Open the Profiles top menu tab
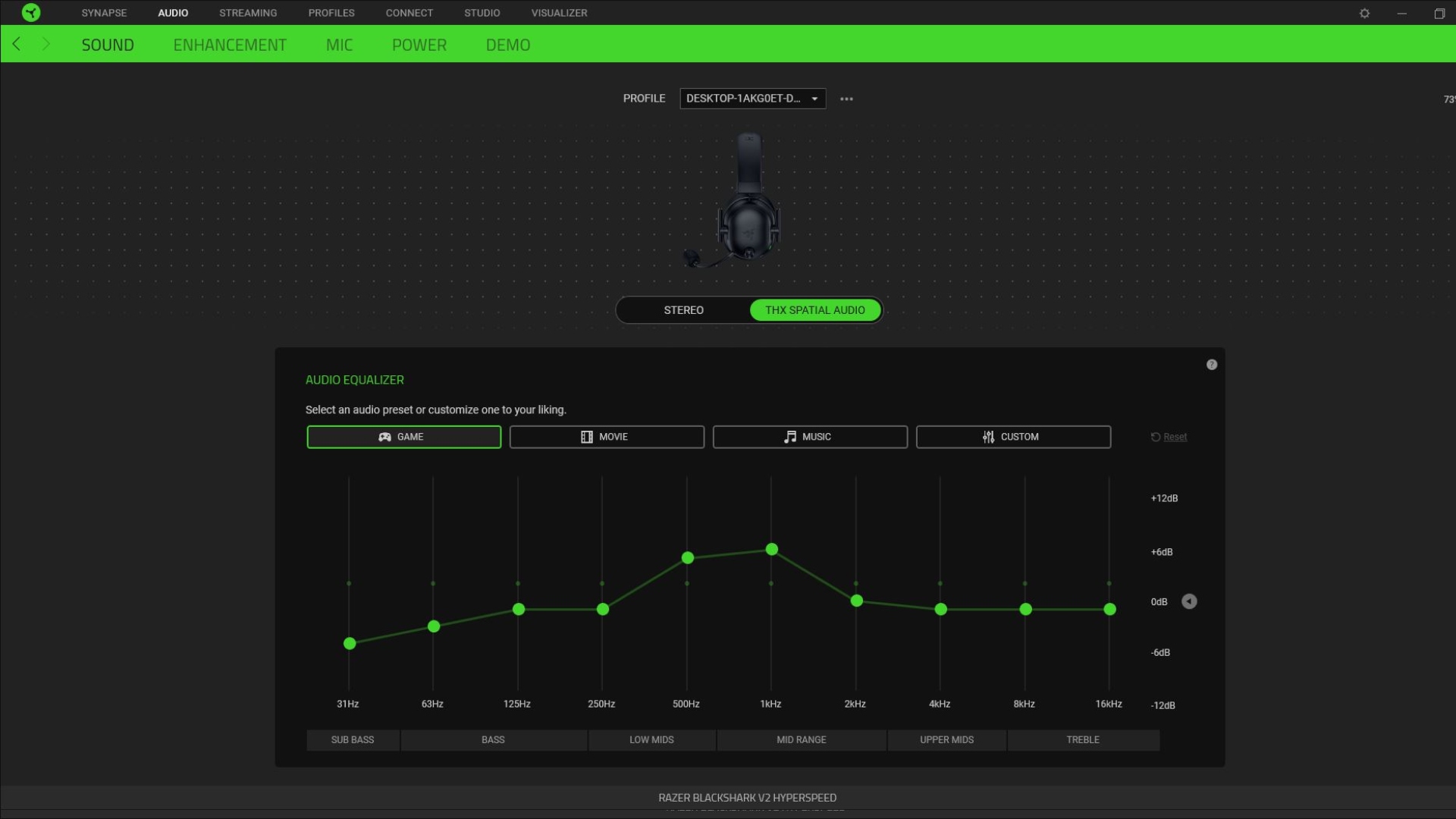 pos(331,13)
